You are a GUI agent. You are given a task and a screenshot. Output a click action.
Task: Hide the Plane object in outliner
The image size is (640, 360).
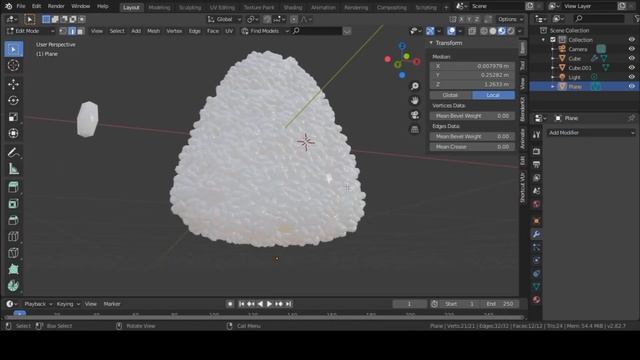[x=631, y=87]
